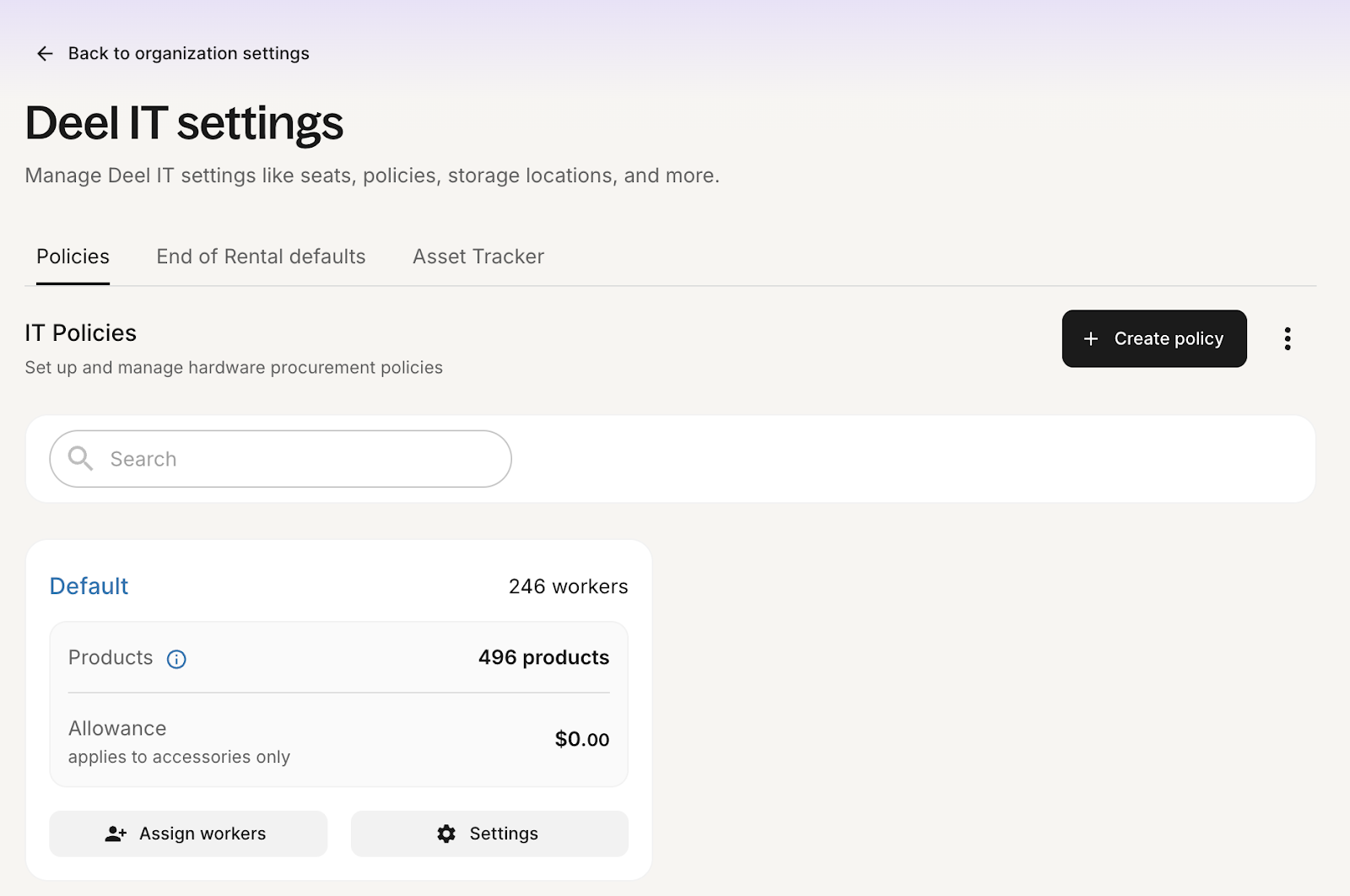Click the Create policy button
The width and height of the screenshot is (1350, 896).
coord(1154,338)
